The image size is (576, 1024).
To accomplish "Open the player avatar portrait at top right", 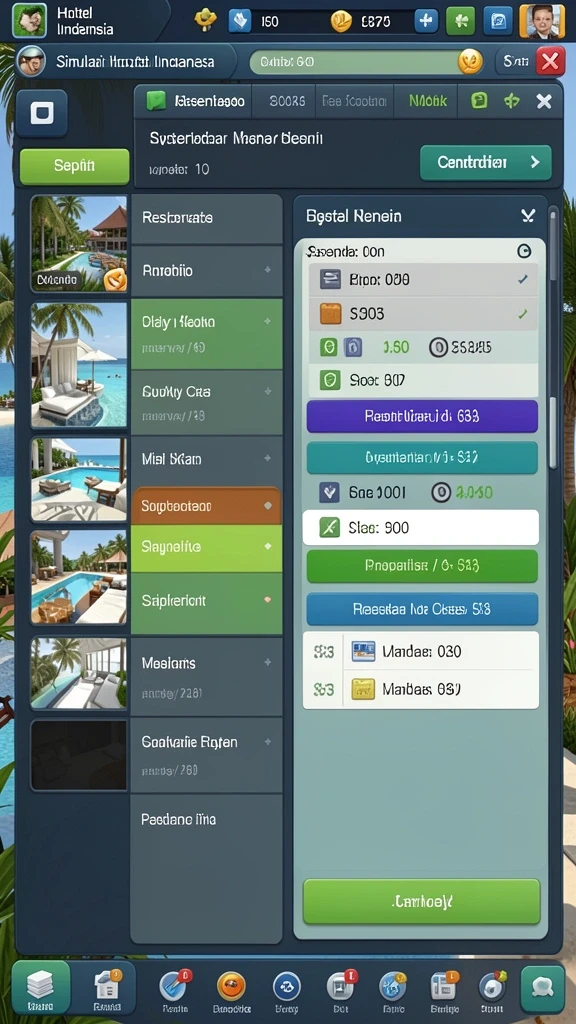I will pyautogui.click(x=541, y=21).
